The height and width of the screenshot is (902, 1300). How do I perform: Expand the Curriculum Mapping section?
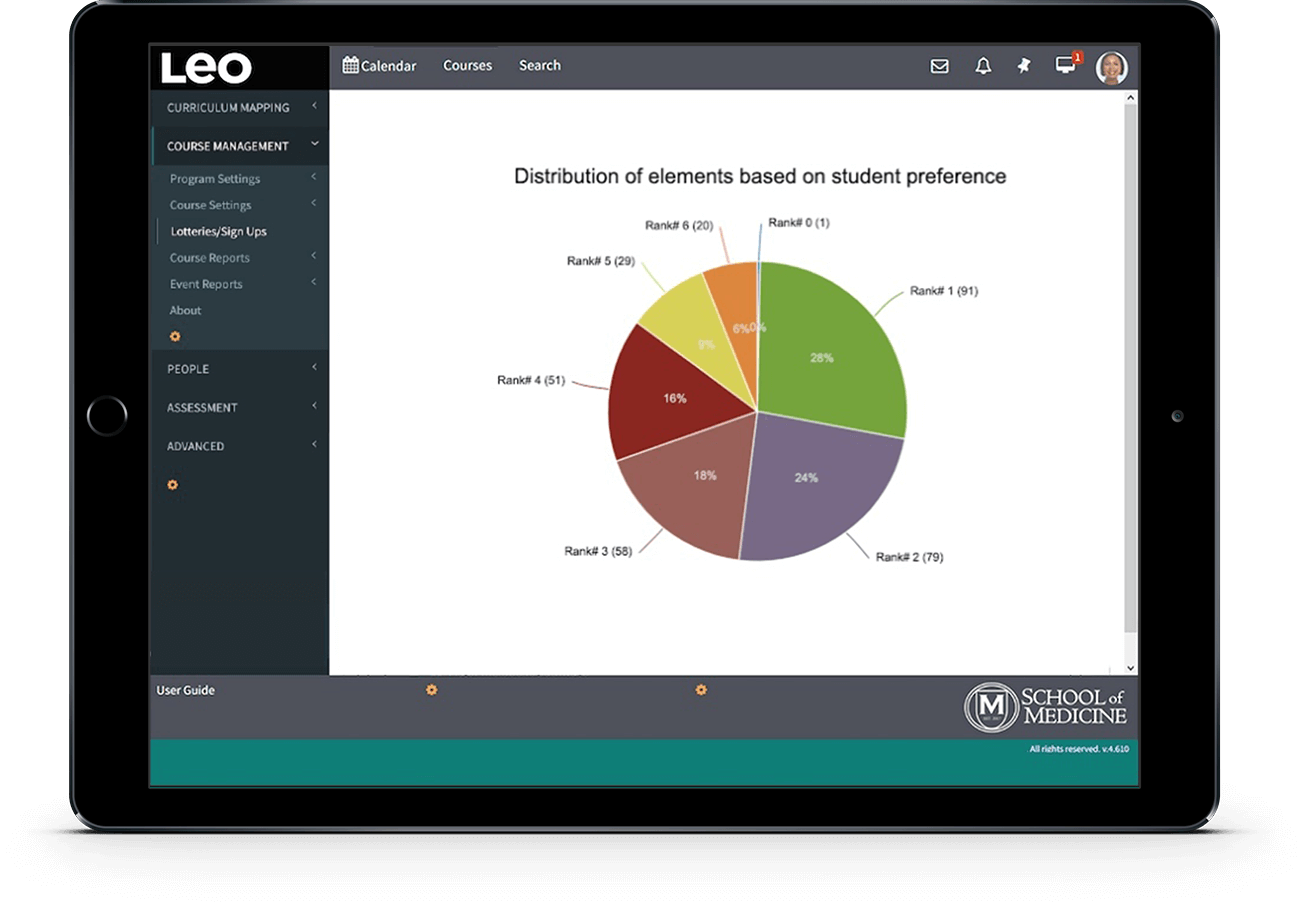(x=228, y=107)
